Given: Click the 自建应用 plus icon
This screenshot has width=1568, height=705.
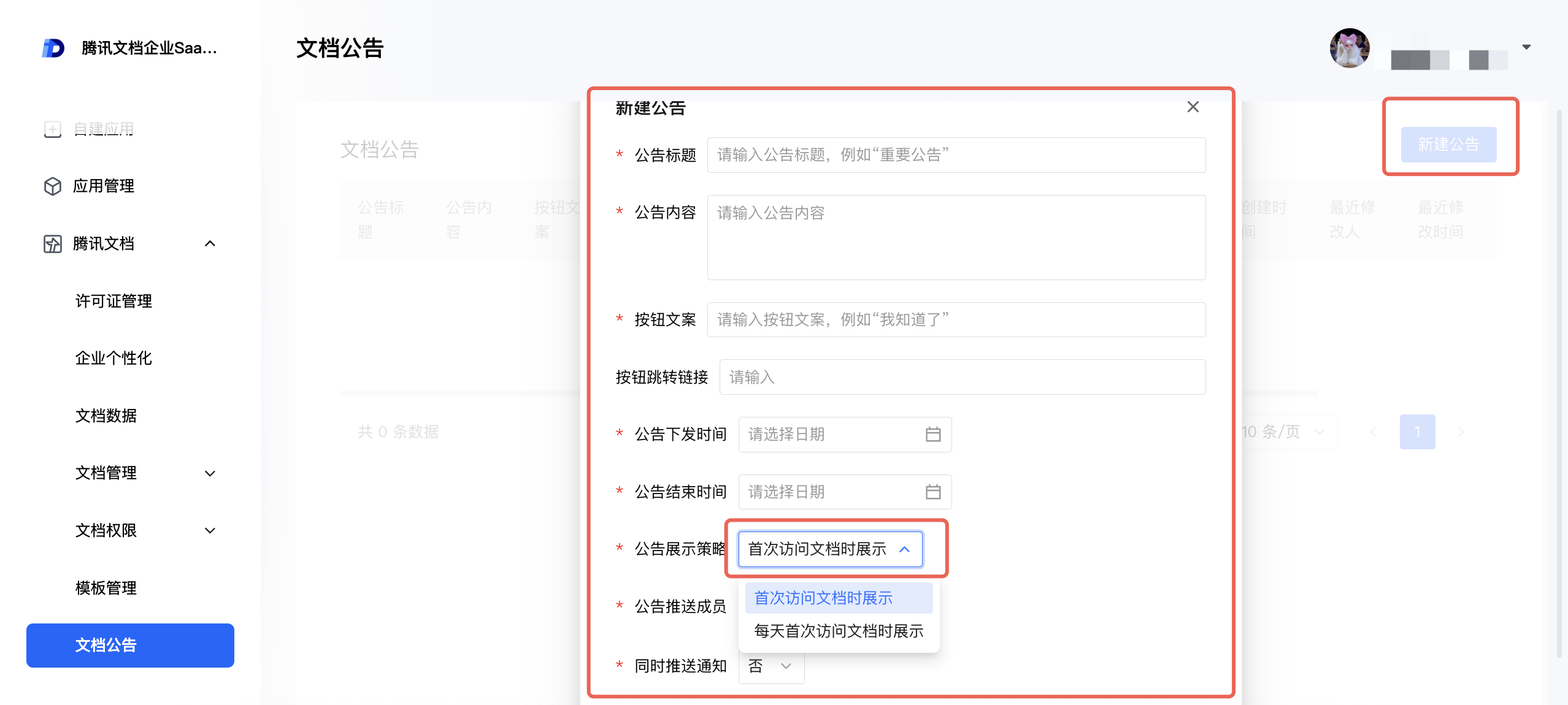Looking at the screenshot, I should pyautogui.click(x=53, y=129).
